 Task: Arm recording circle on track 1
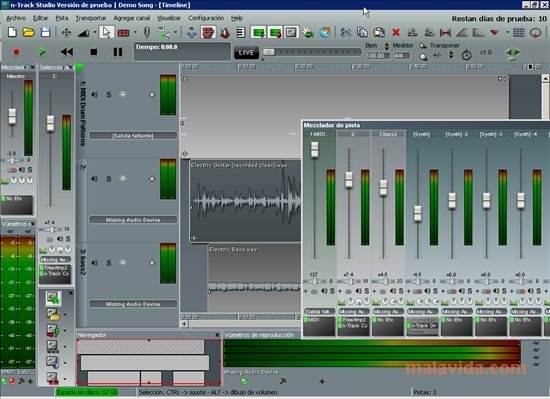coord(152,94)
